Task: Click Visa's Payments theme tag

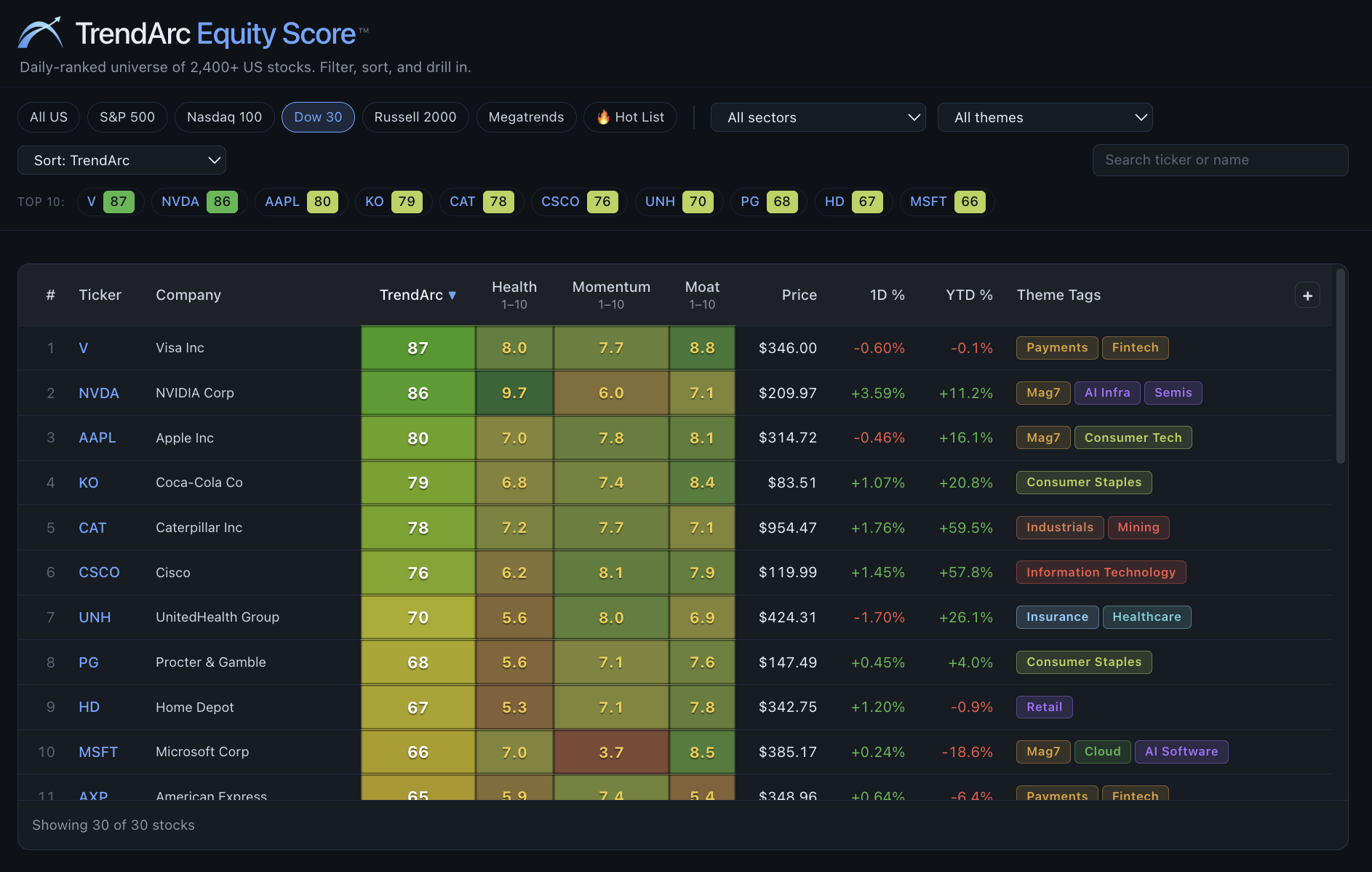Action: (x=1057, y=348)
